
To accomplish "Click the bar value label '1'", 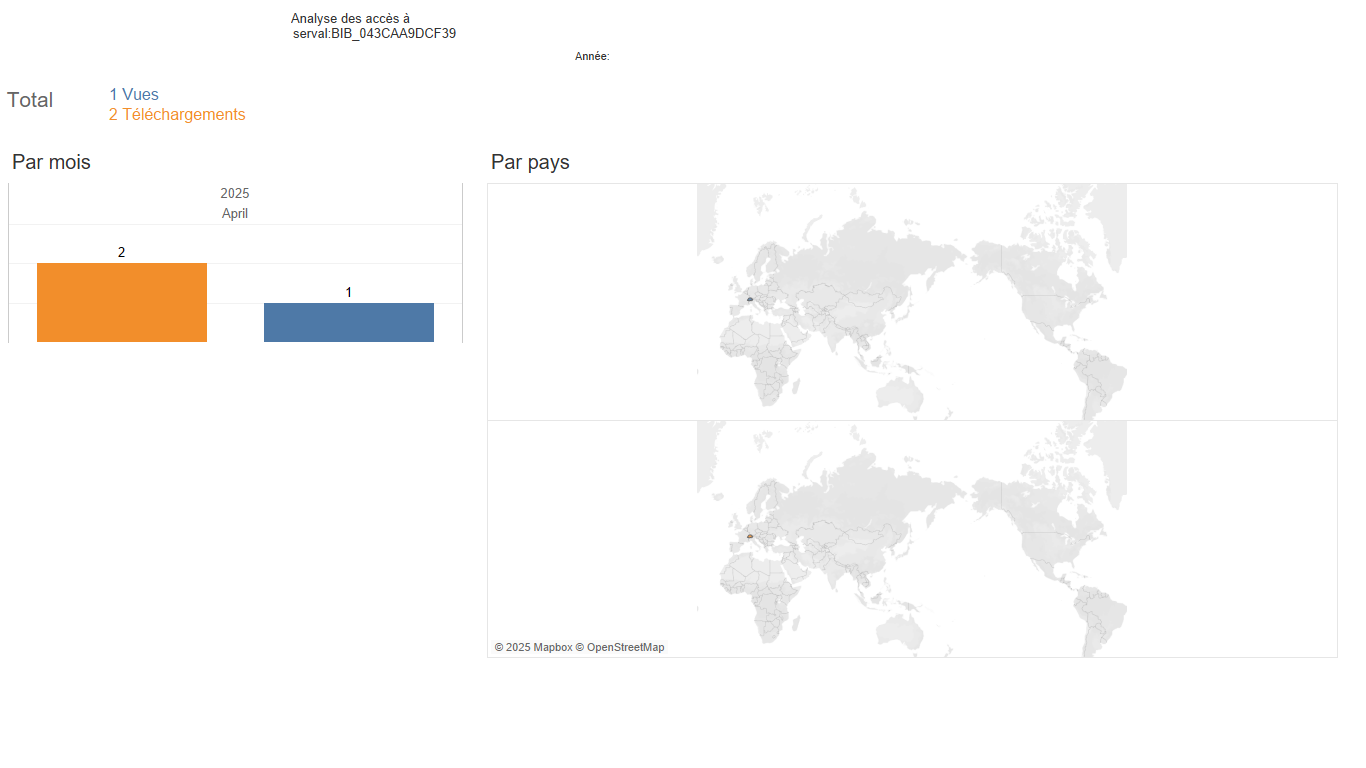I will [349, 292].
